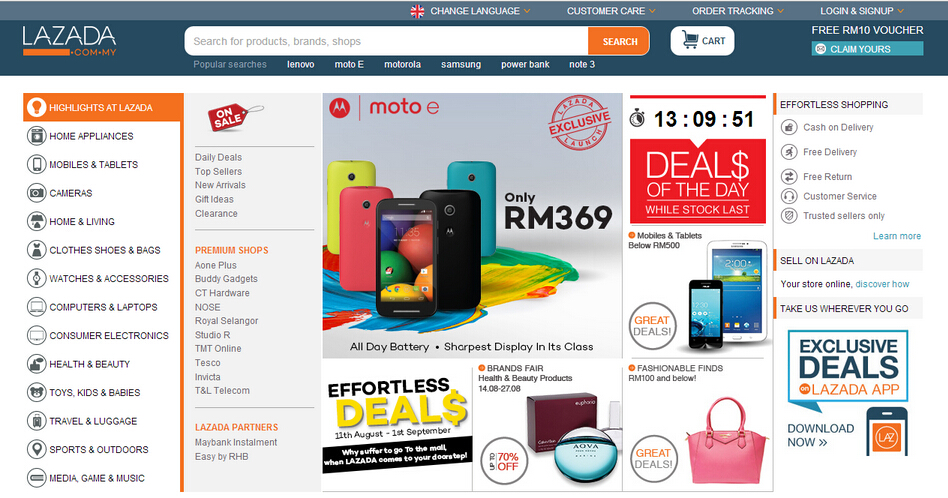The width and height of the screenshot is (948, 498).
Task: Select the Mobiles & Tablets phone icon
Action: click(36, 164)
